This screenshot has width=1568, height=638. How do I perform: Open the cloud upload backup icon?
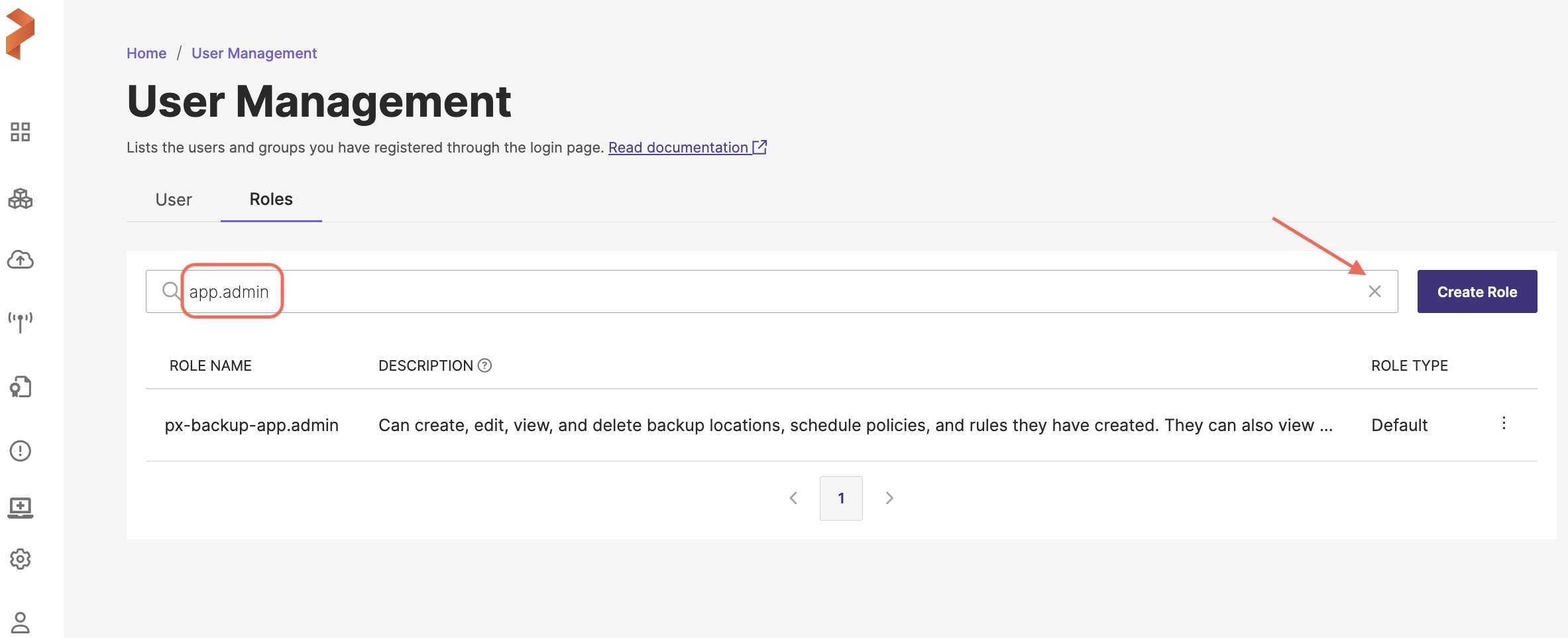tap(20, 259)
